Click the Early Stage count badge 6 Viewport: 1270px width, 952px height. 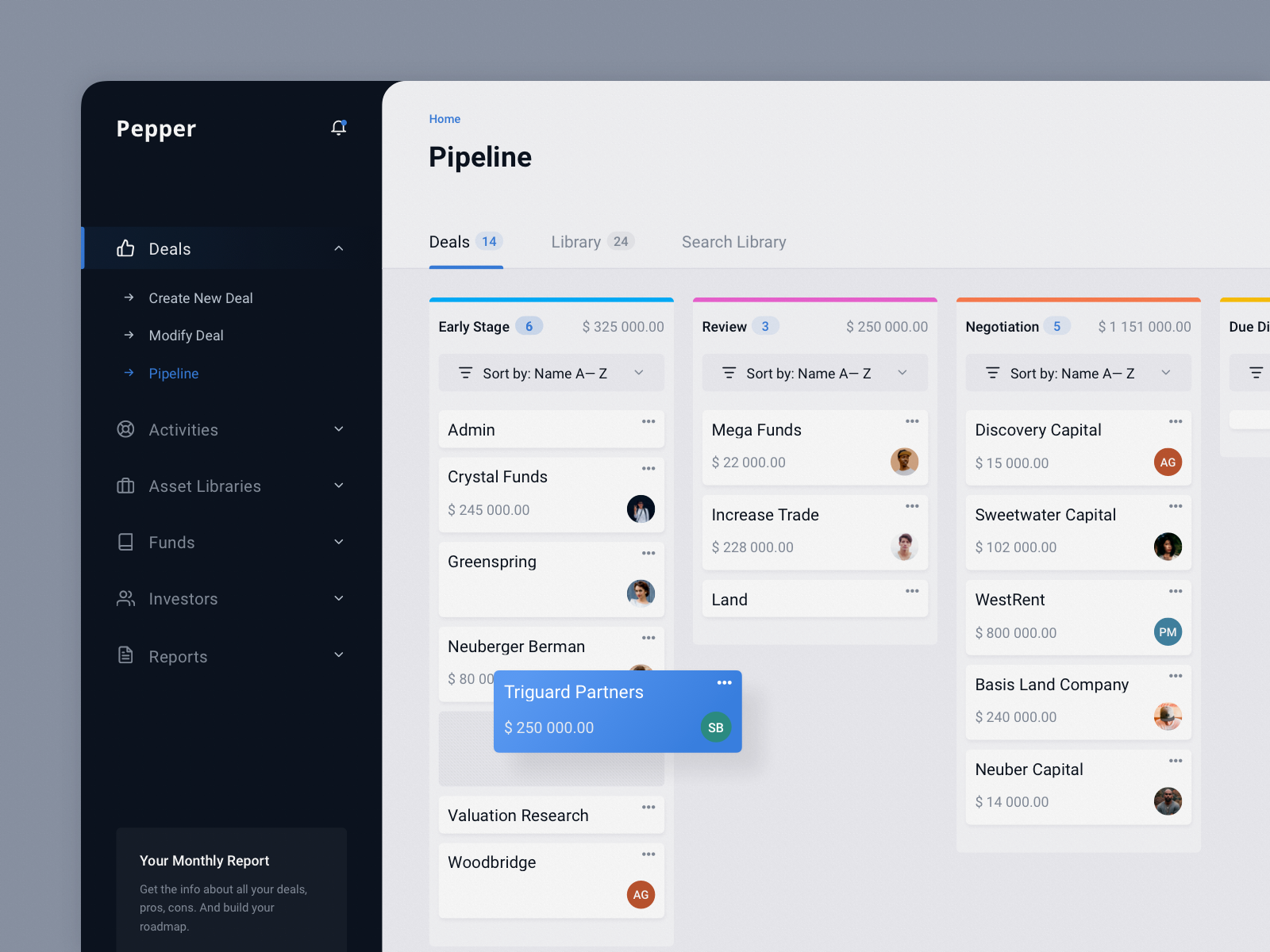529,326
